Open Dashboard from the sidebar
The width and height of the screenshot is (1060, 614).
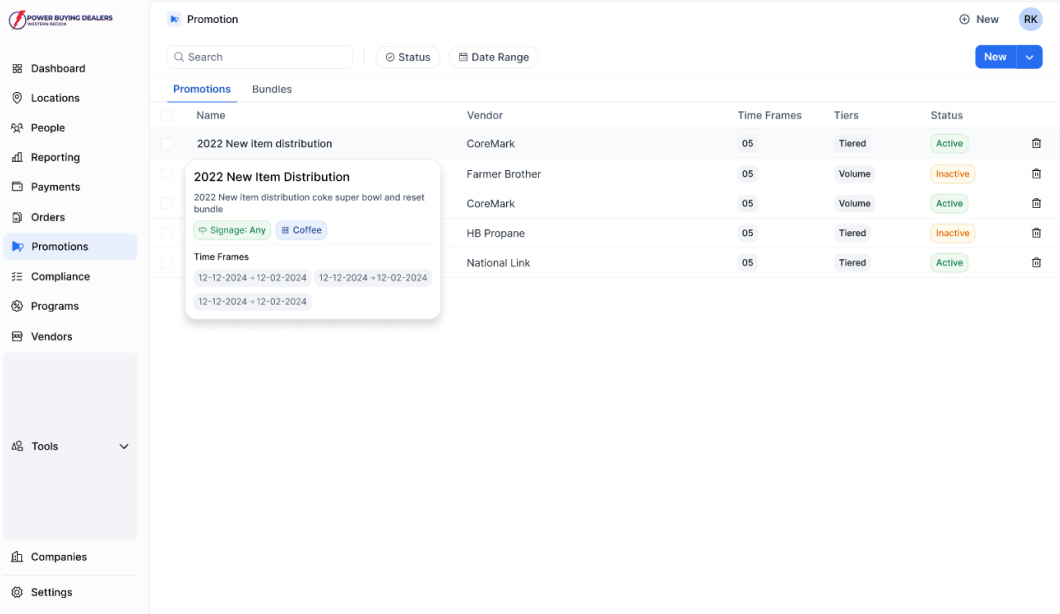57,69
